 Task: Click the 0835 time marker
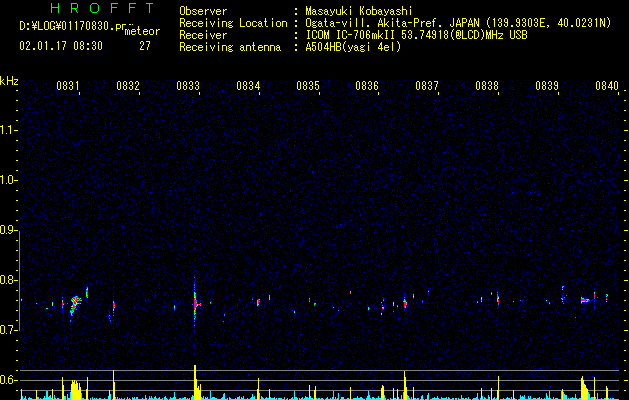[x=308, y=86]
